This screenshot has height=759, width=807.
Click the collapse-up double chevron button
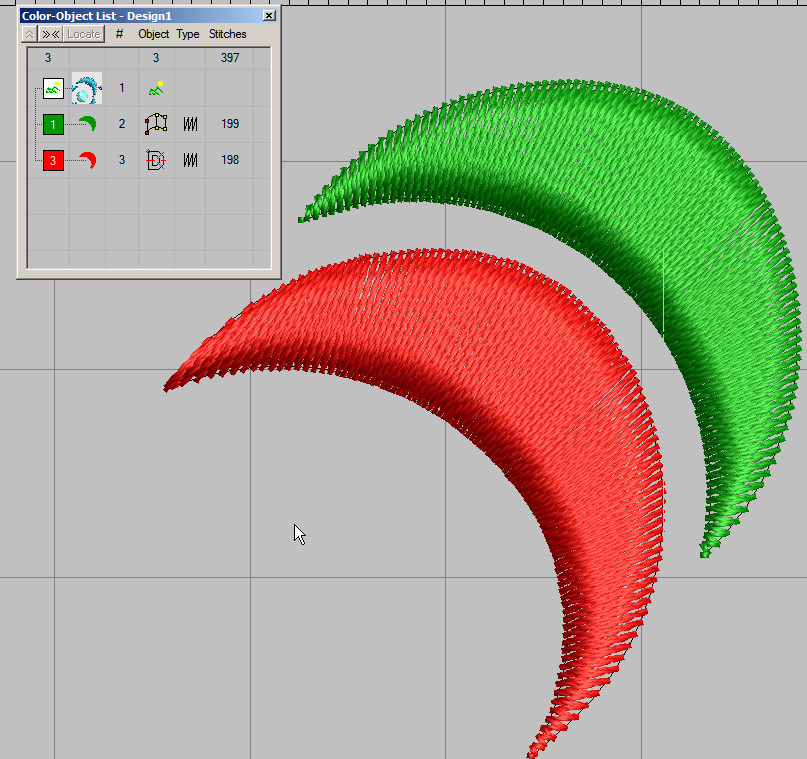(30, 34)
